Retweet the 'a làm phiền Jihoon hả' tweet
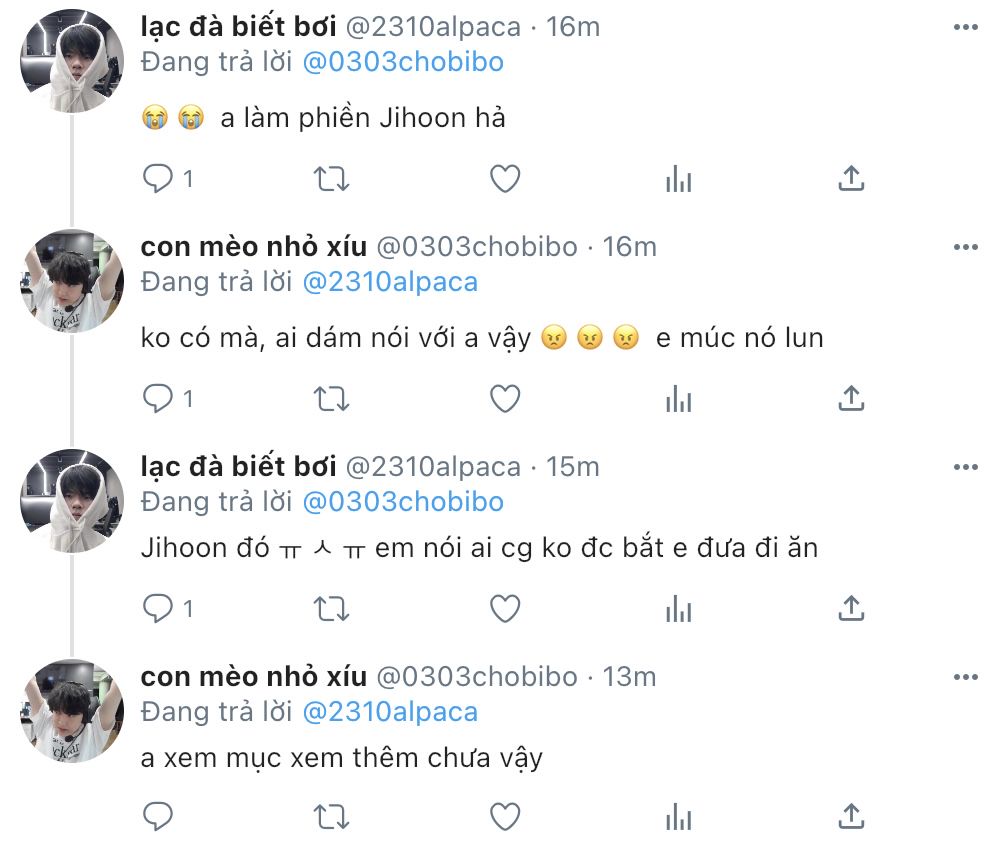The height and width of the screenshot is (844, 999). (x=331, y=179)
